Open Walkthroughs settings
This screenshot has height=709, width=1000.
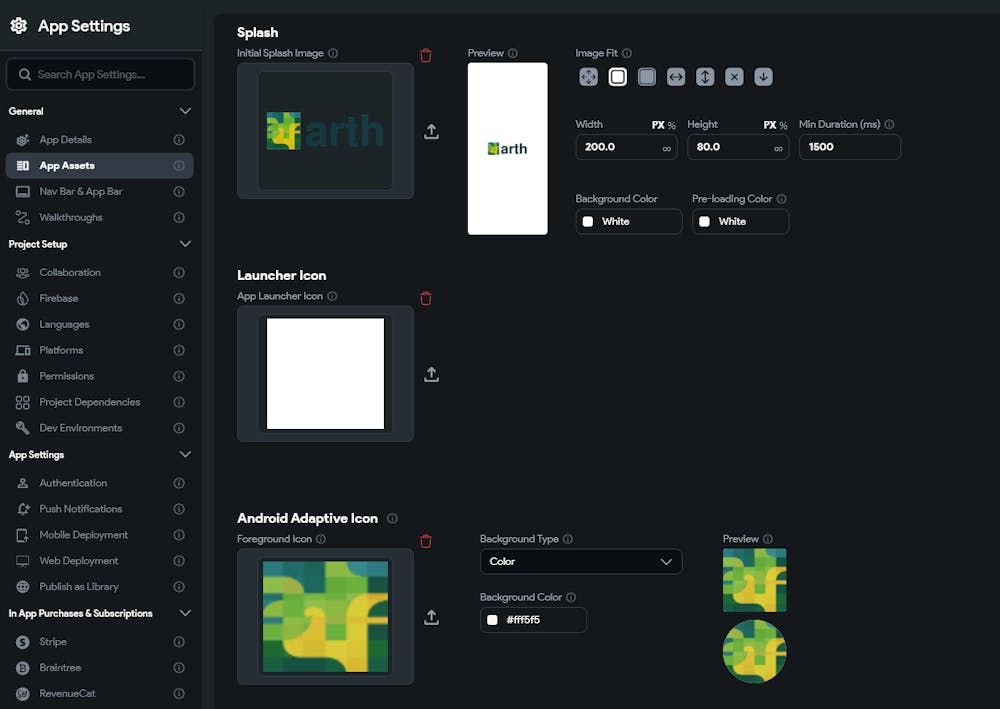pos(99,217)
